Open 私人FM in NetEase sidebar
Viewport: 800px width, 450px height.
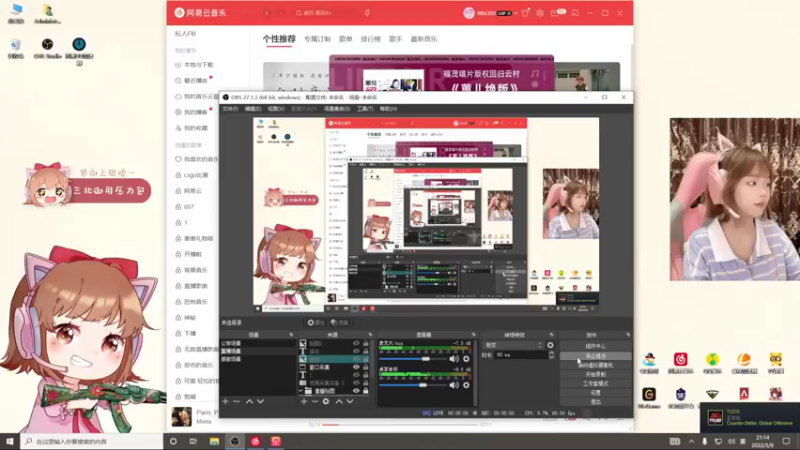click(x=186, y=34)
